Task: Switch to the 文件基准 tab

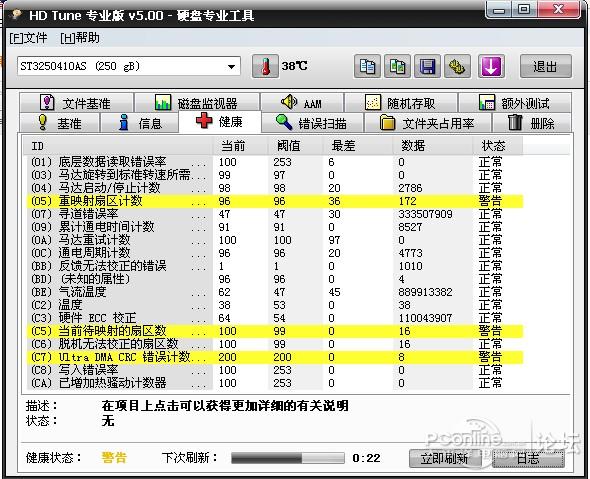Action: (76, 102)
